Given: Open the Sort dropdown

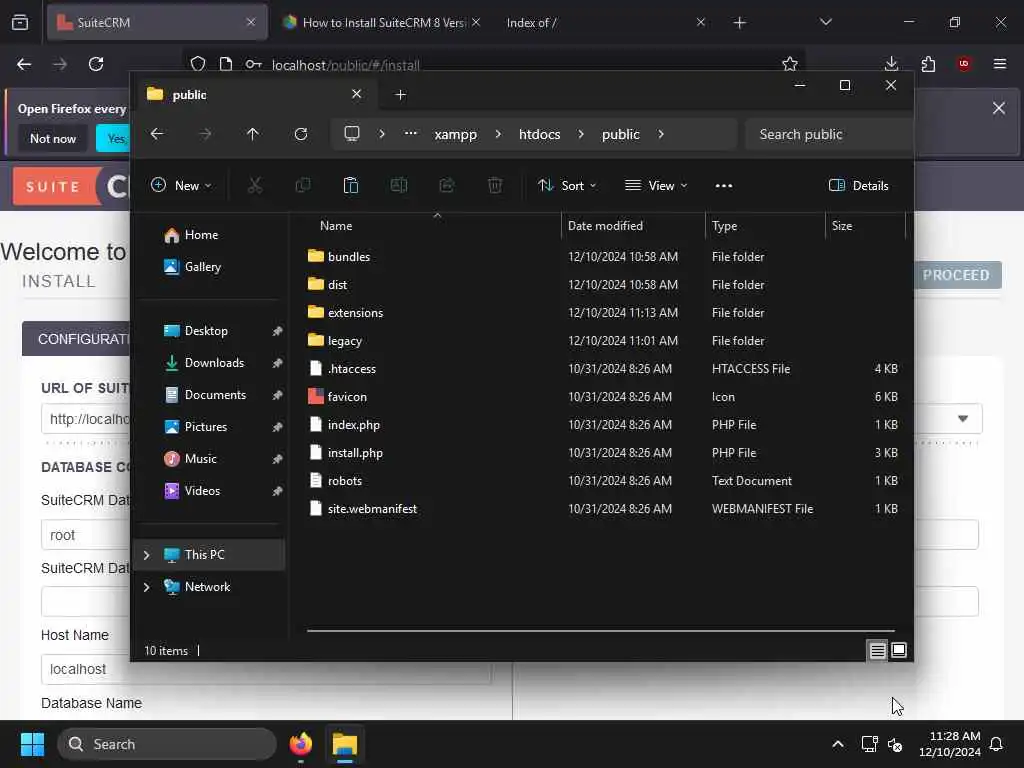Looking at the screenshot, I should 567,185.
